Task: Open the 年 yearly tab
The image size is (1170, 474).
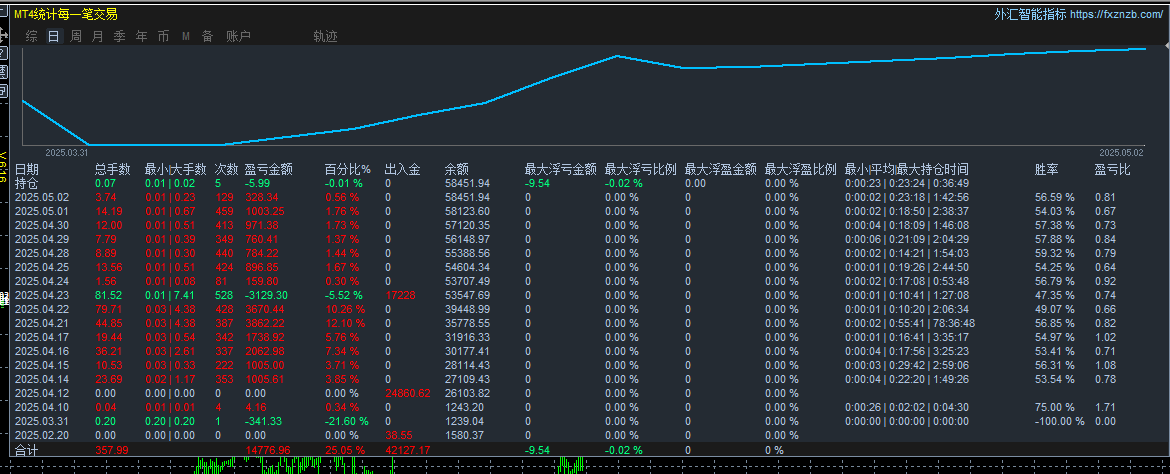Action: [x=142, y=36]
